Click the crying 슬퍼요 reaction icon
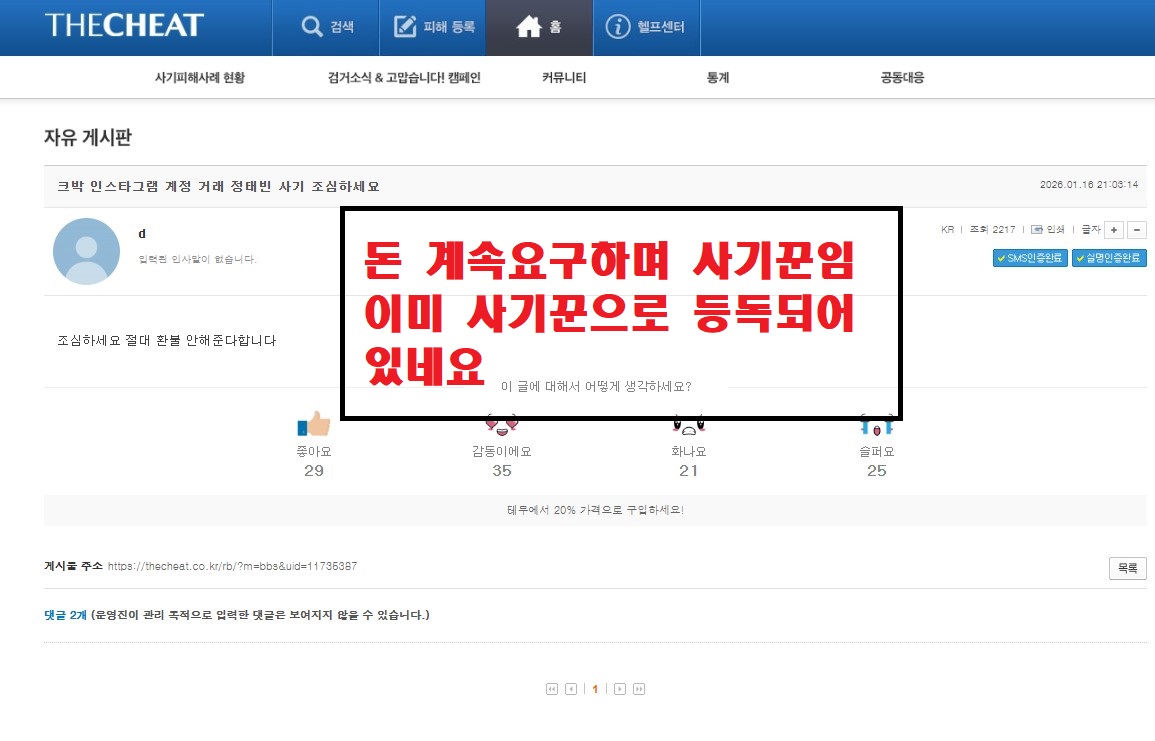The image size is (1155, 741). coord(876,426)
